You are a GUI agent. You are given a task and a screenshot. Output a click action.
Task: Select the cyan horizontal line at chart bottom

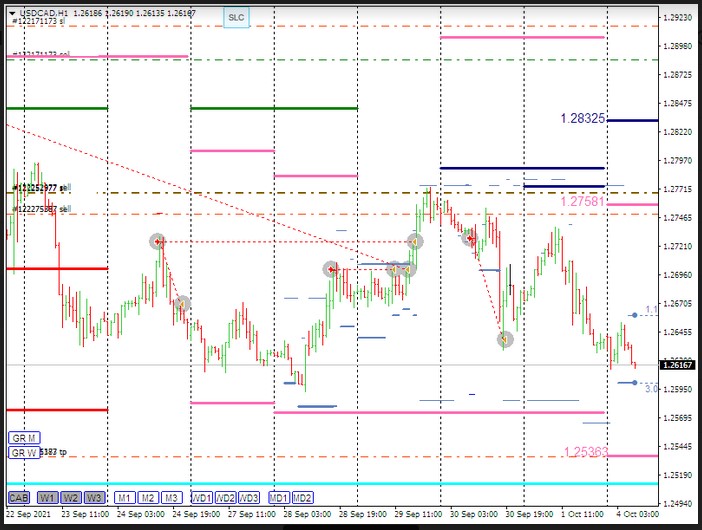(300, 483)
